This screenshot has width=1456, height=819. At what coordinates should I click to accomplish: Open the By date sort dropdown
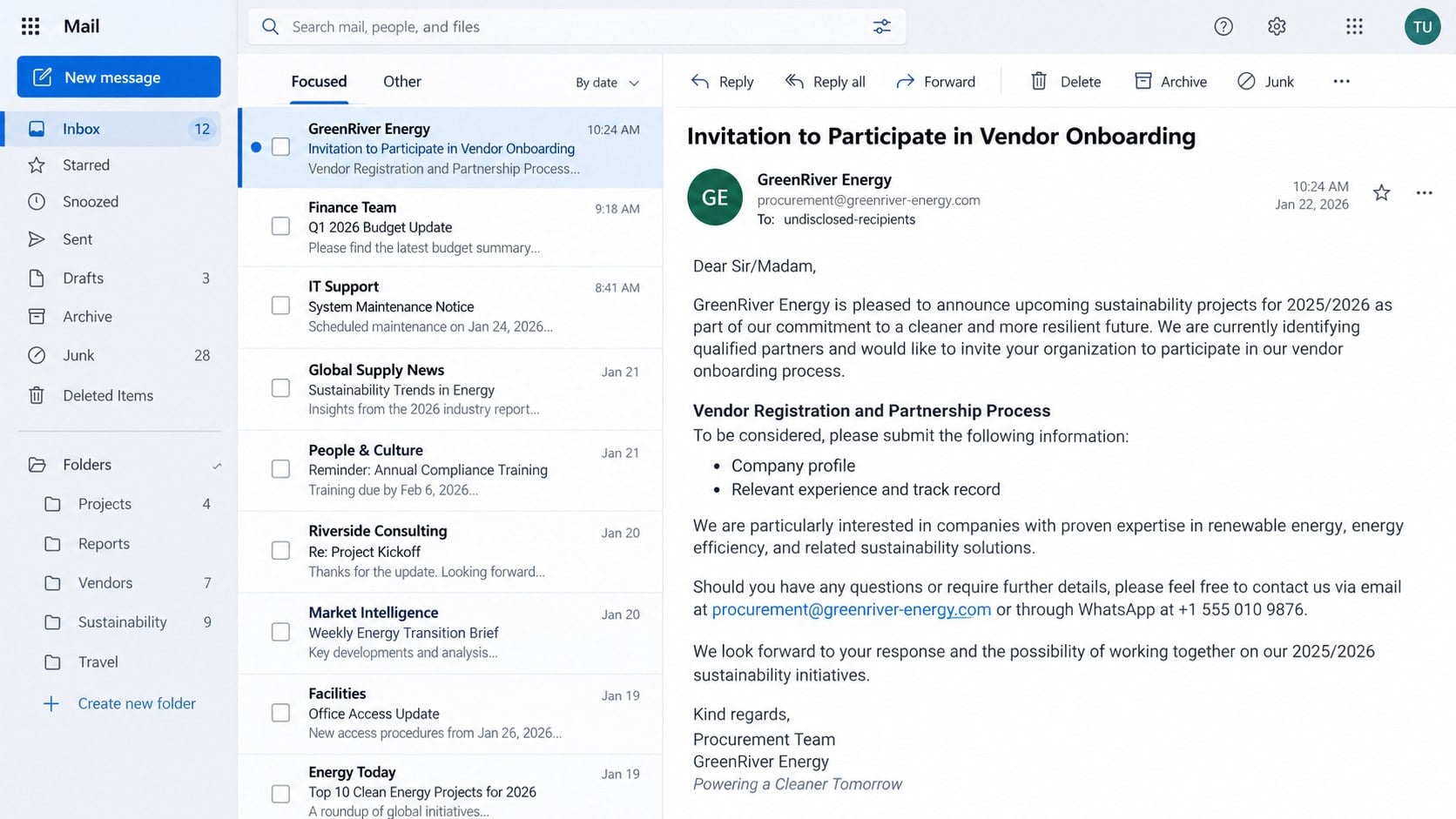coord(607,83)
